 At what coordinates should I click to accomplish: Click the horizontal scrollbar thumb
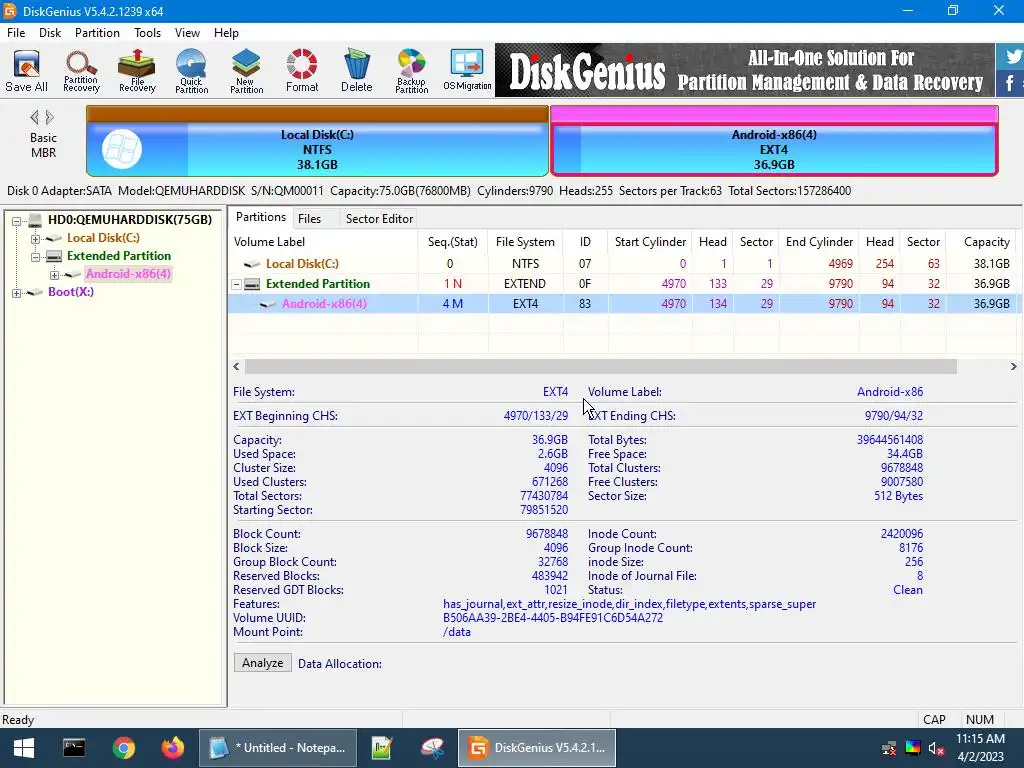tap(600, 366)
